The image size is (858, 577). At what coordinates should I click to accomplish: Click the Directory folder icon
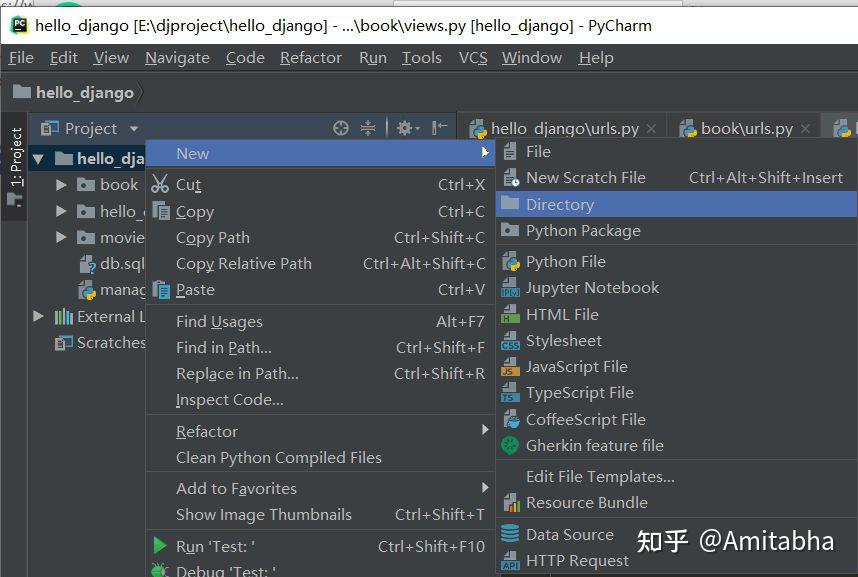click(x=510, y=203)
